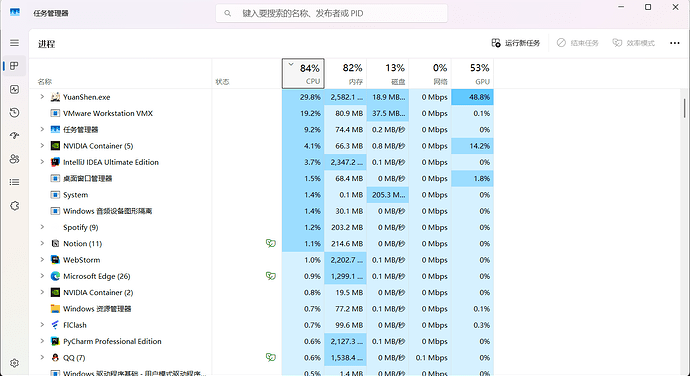The width and height of the screenshot is (690, 376).
Task: Click the PyCharm Professional Edition icon
Action: [x=55, y=341]
